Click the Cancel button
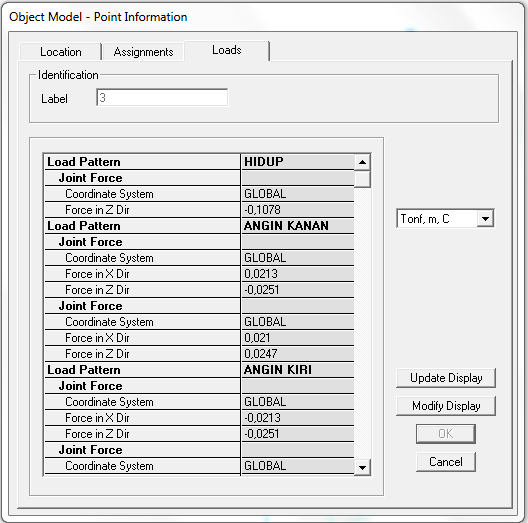The image size is (528, 523). [446, 462]
